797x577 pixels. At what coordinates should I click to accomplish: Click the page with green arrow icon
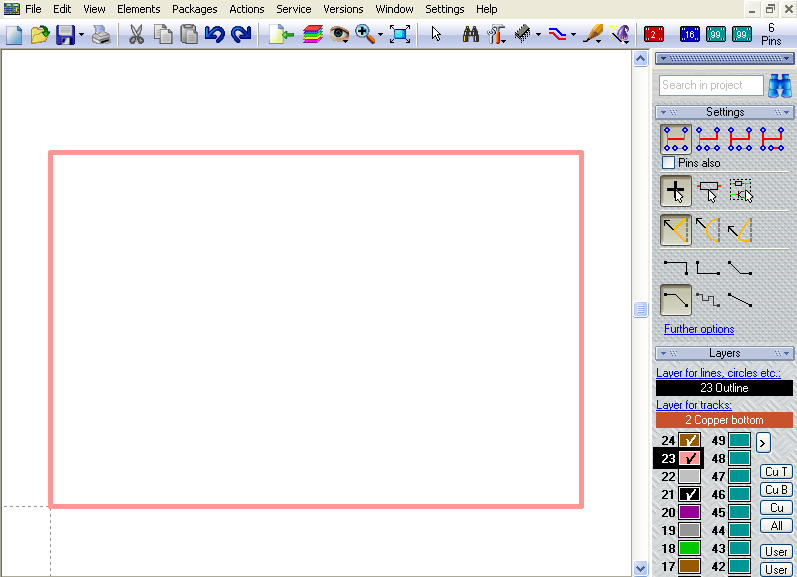pos(281,35)
